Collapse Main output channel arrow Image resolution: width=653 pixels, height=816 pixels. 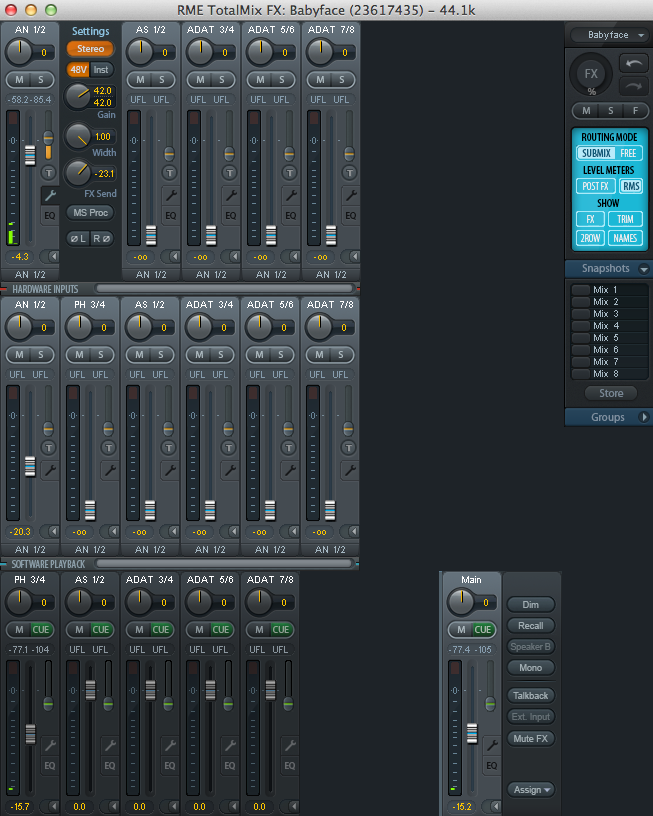[x=494, y=806]
